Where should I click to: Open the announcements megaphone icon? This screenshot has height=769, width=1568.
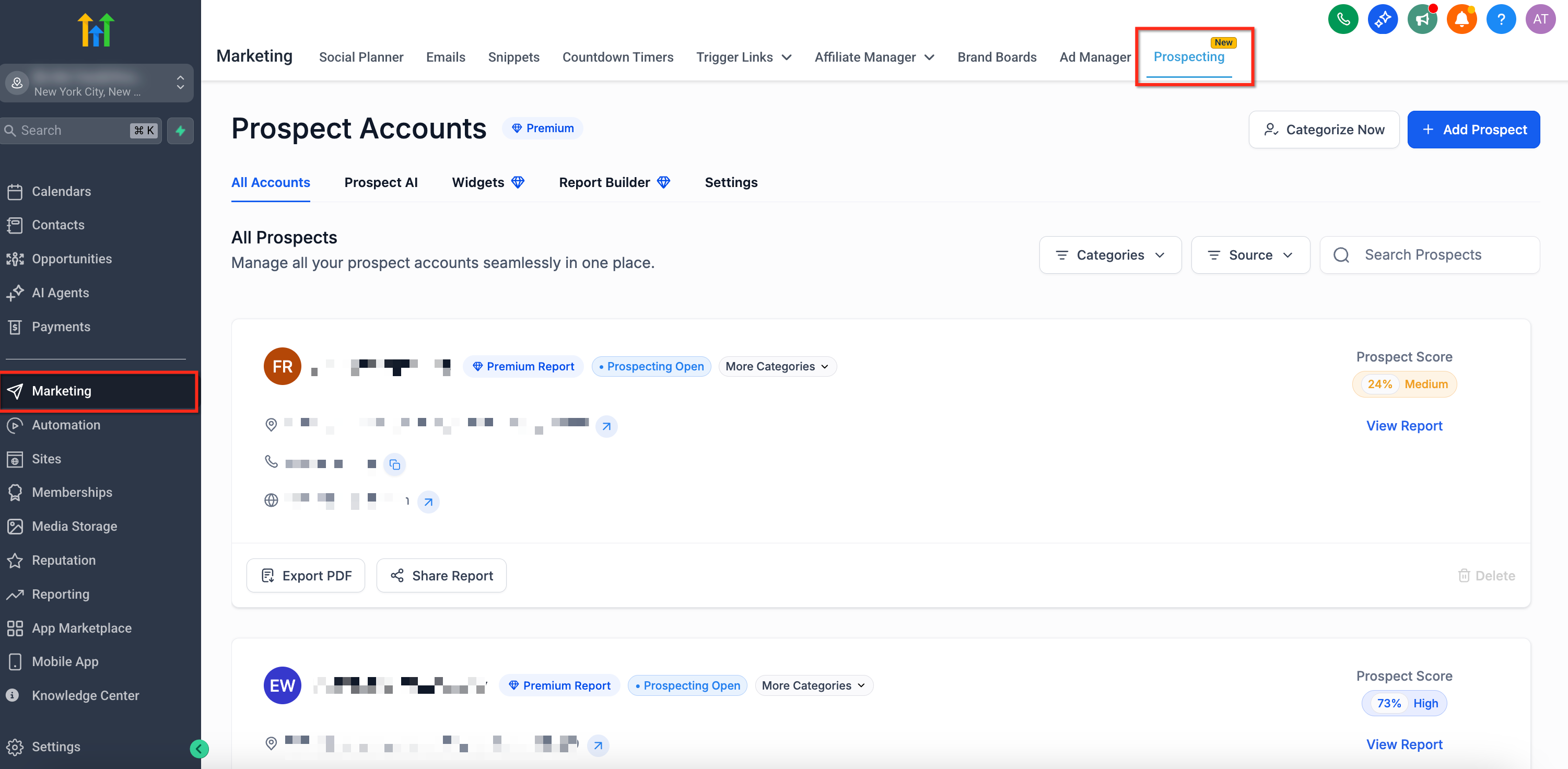pyautogui.click(x=1421, y=19)
